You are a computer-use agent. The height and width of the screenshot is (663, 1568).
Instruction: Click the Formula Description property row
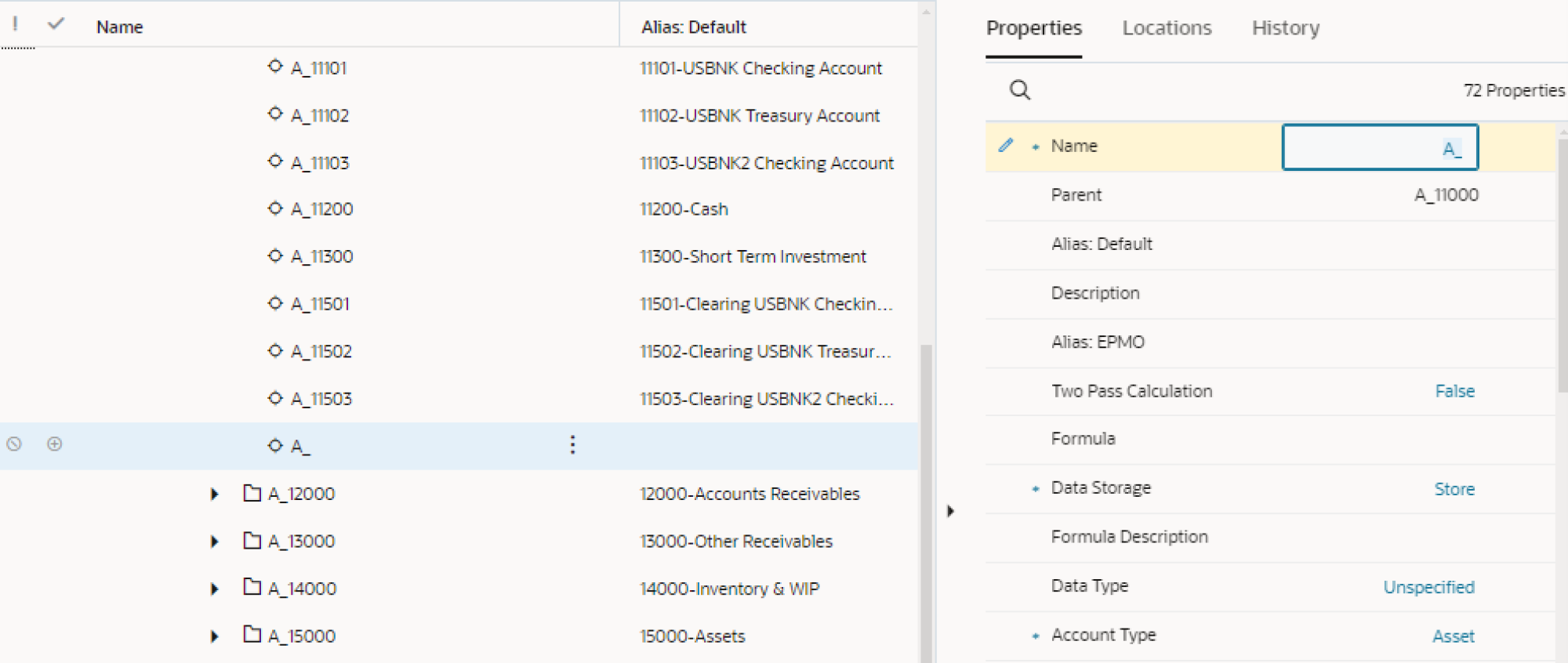click(1270, 538)
